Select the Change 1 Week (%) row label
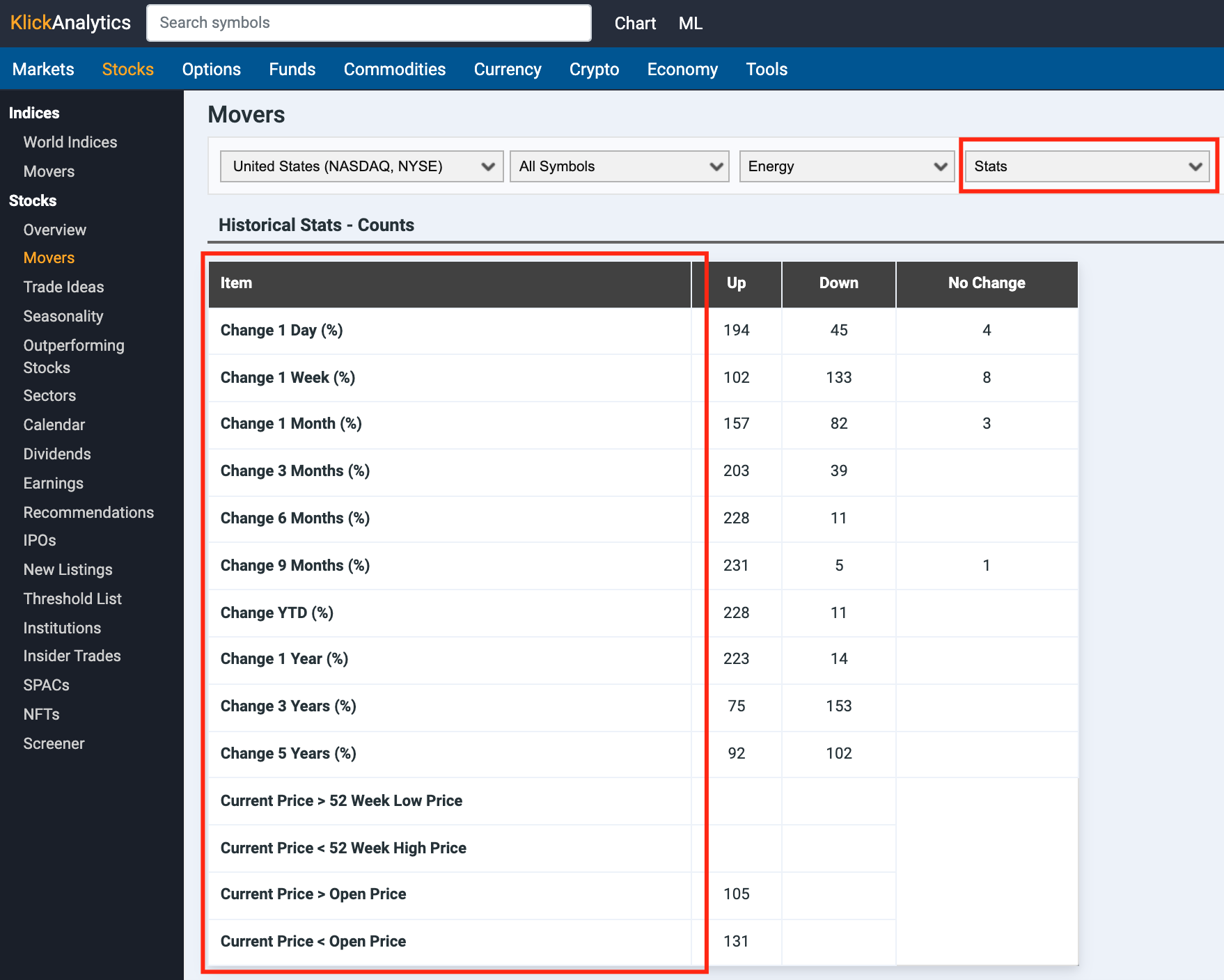This screenshot has width=1224, height=980. 288,378
